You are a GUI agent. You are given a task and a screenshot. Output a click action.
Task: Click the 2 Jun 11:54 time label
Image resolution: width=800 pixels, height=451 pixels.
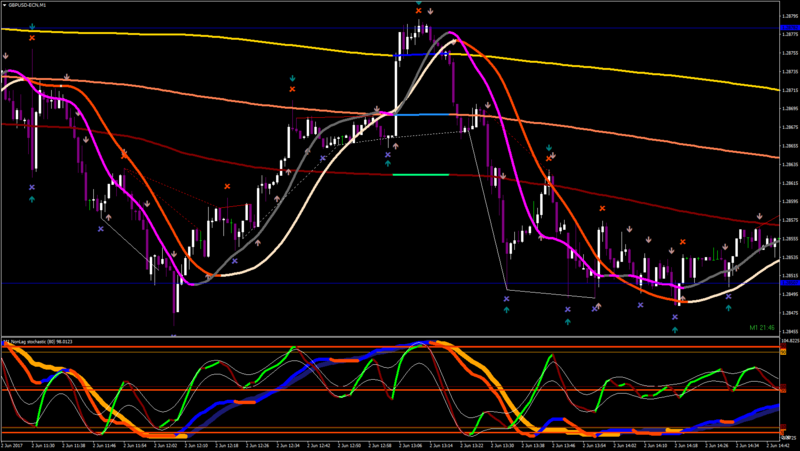tap(134, 445)
